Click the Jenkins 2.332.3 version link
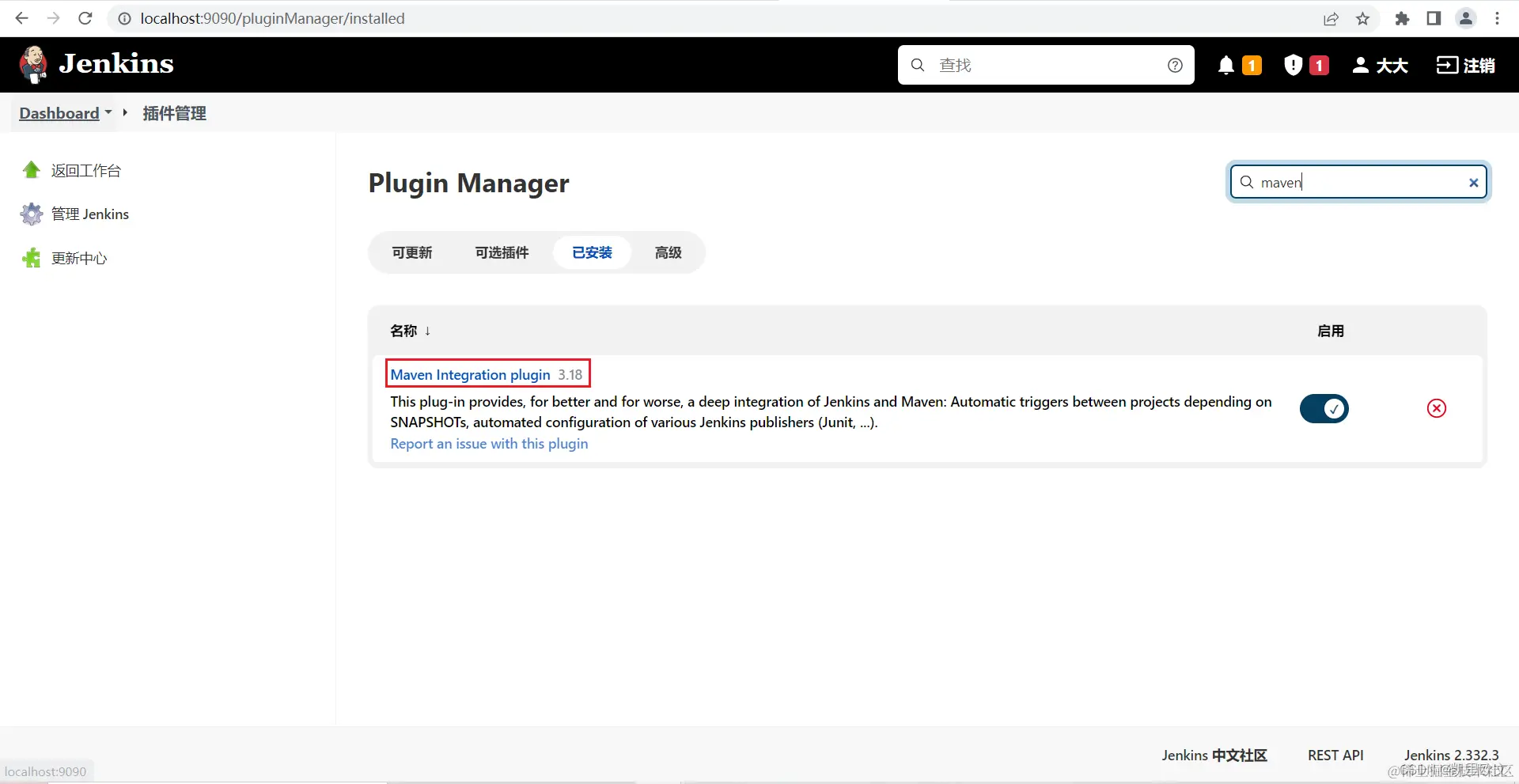Viewport: 1519px width, 784px height. (x=1451, y=755)
